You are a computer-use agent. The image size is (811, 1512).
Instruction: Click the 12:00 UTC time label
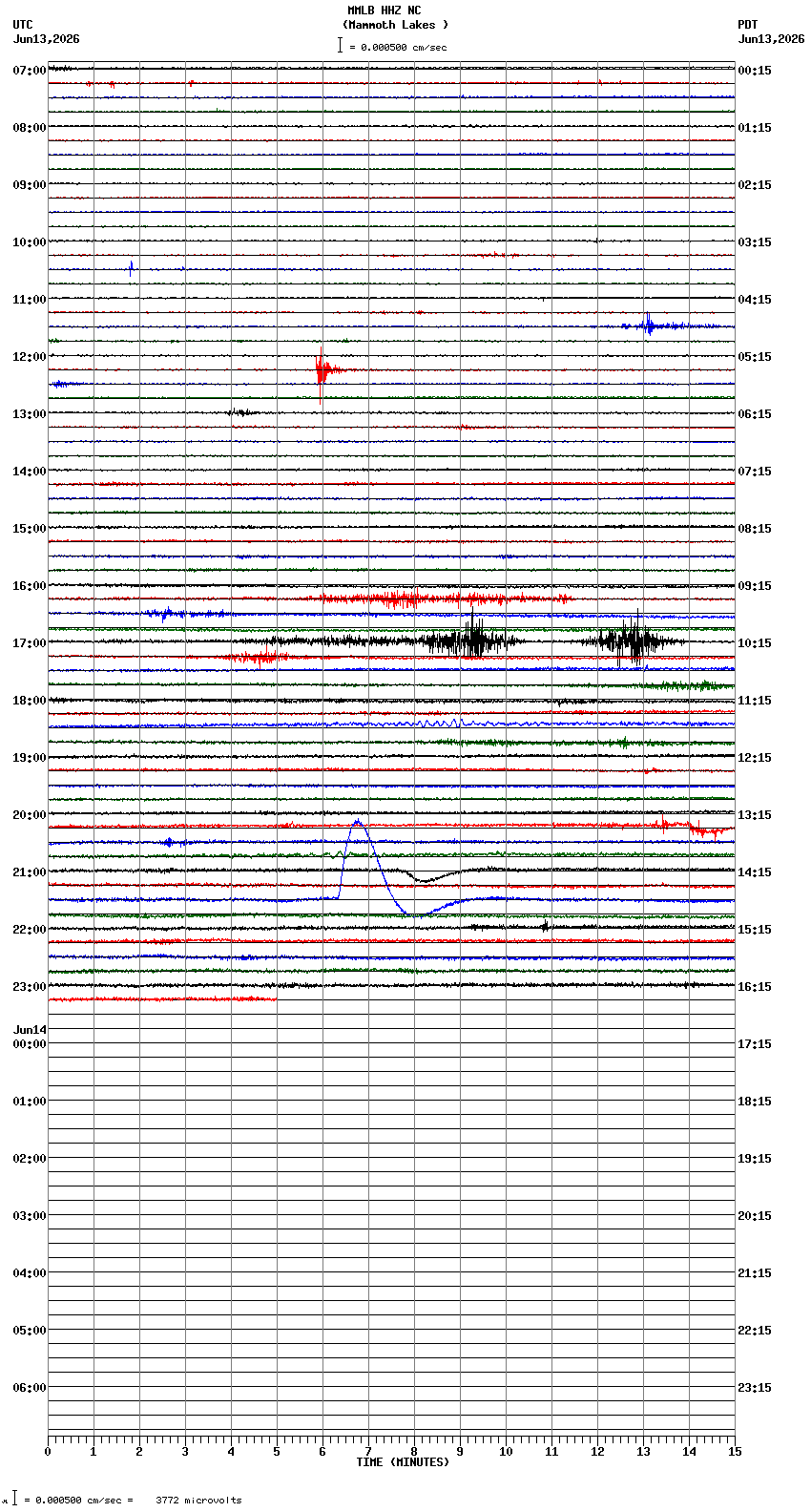[x=30, y=357]
